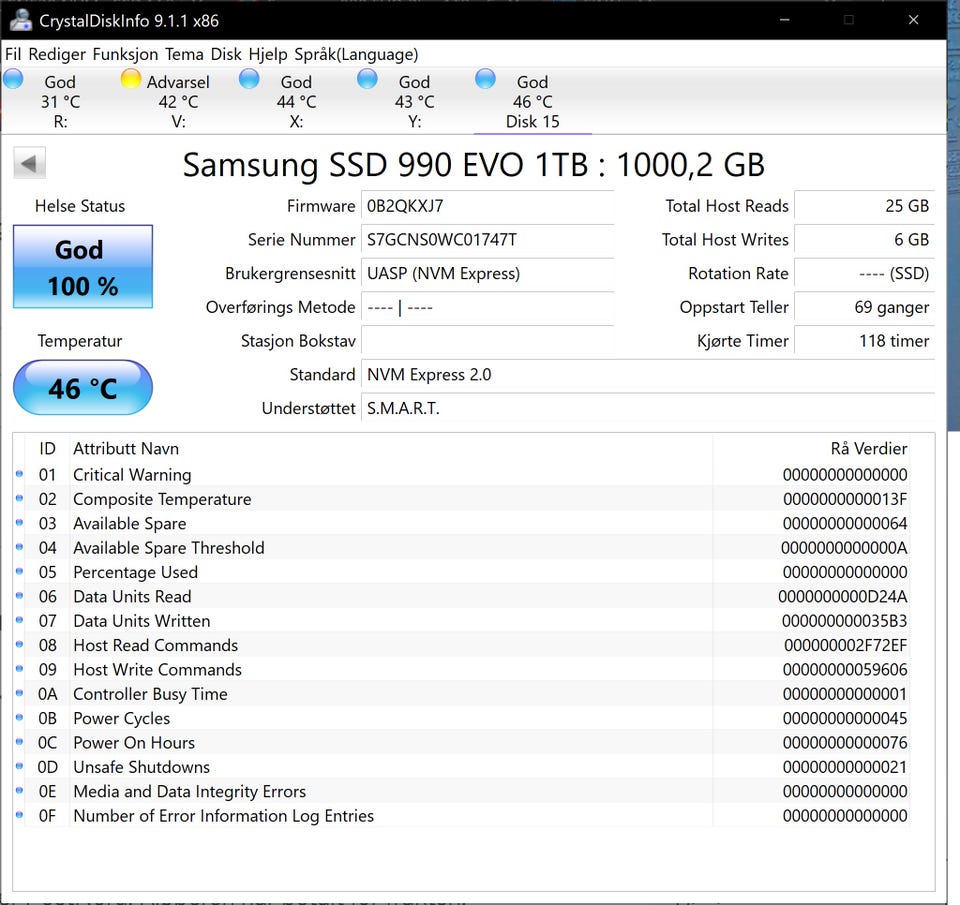Open the Hjelp menu

pos(268,54)
